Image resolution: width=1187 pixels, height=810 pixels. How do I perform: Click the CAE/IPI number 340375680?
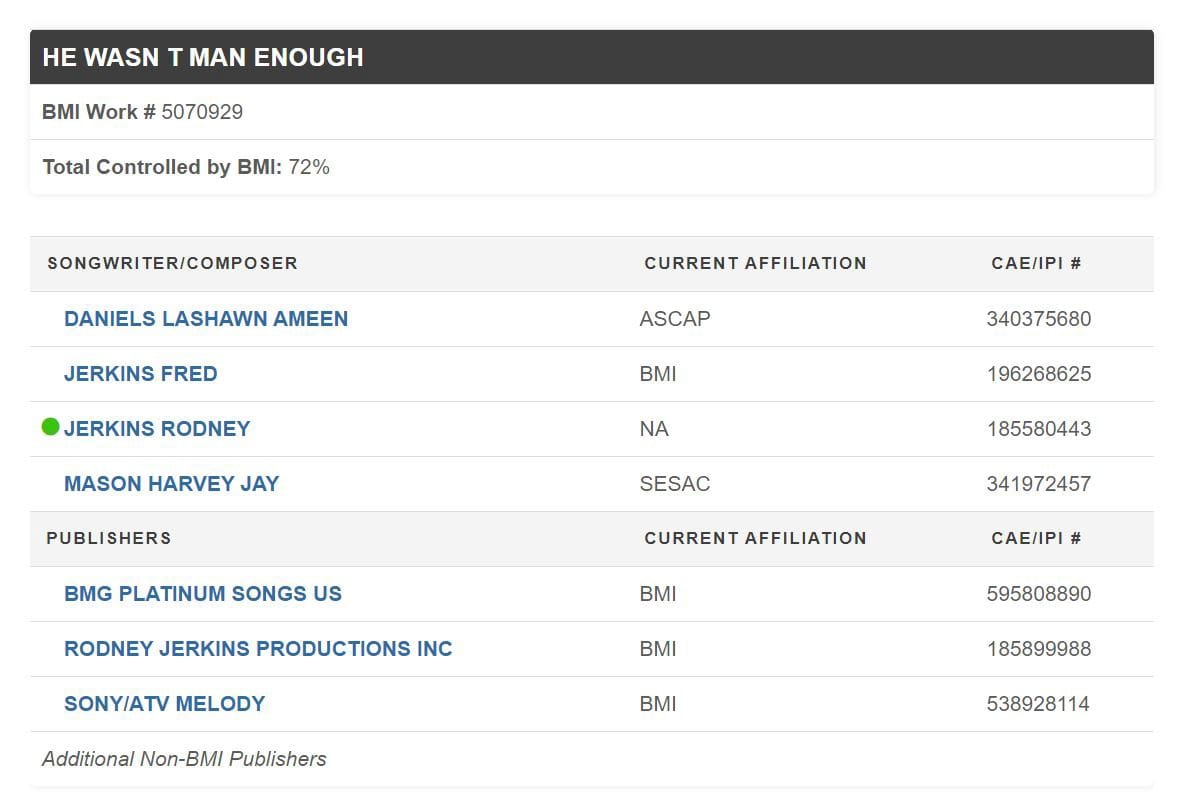(x=1038, y=319)
